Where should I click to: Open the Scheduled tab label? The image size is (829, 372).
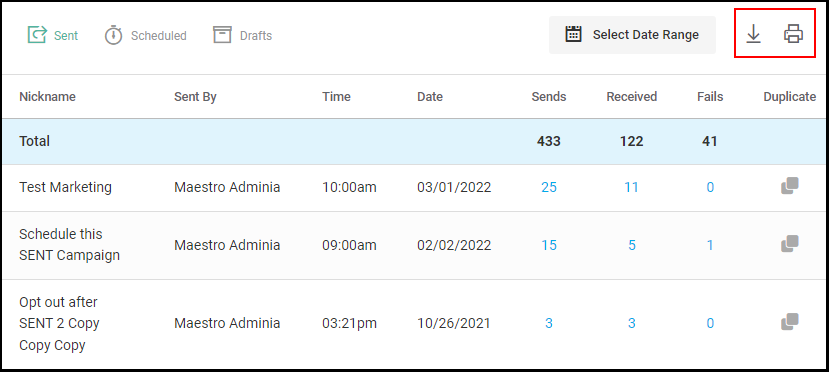tap(159, 35)
